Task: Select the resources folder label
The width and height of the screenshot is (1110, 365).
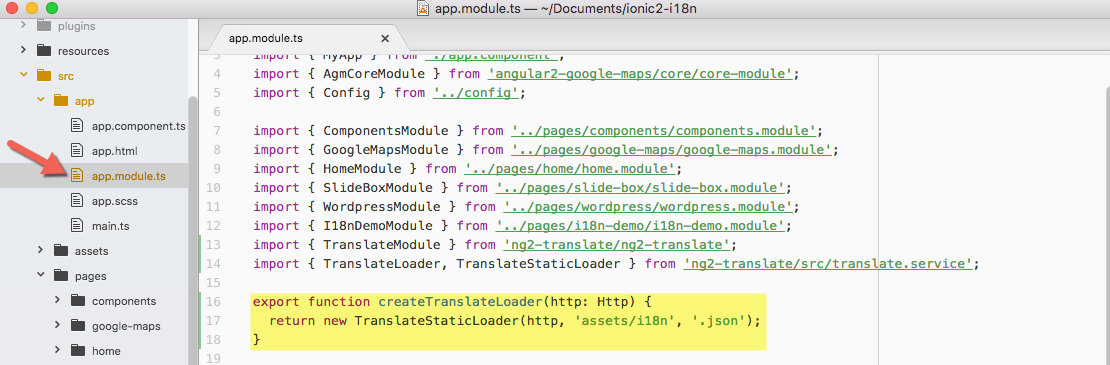Action: (x=84, y=51)
